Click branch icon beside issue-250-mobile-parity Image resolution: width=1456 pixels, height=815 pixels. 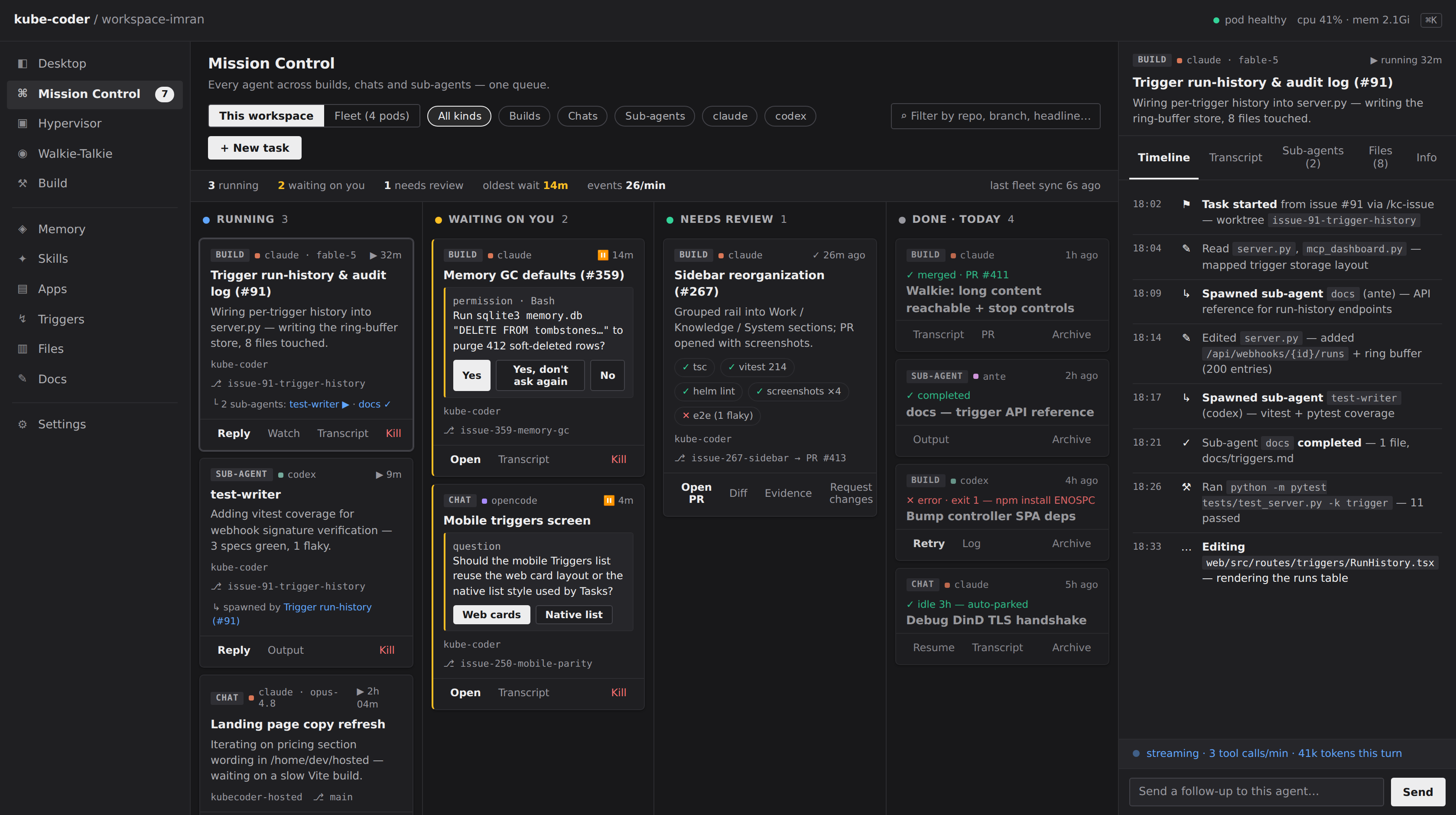[x=449, y=663]
